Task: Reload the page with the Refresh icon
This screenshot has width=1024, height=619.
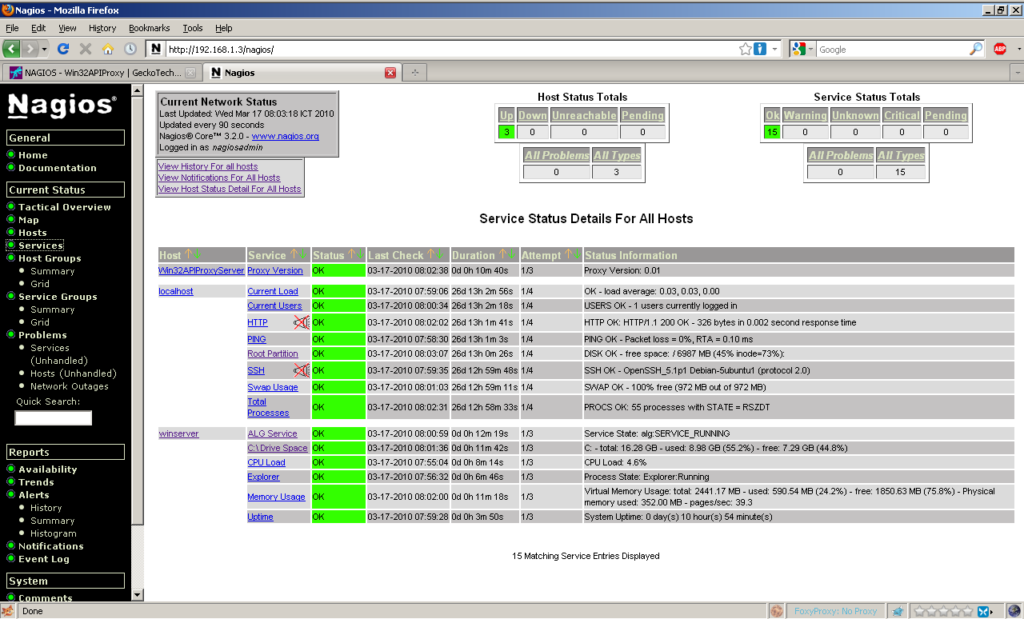Action: [63, 49]
